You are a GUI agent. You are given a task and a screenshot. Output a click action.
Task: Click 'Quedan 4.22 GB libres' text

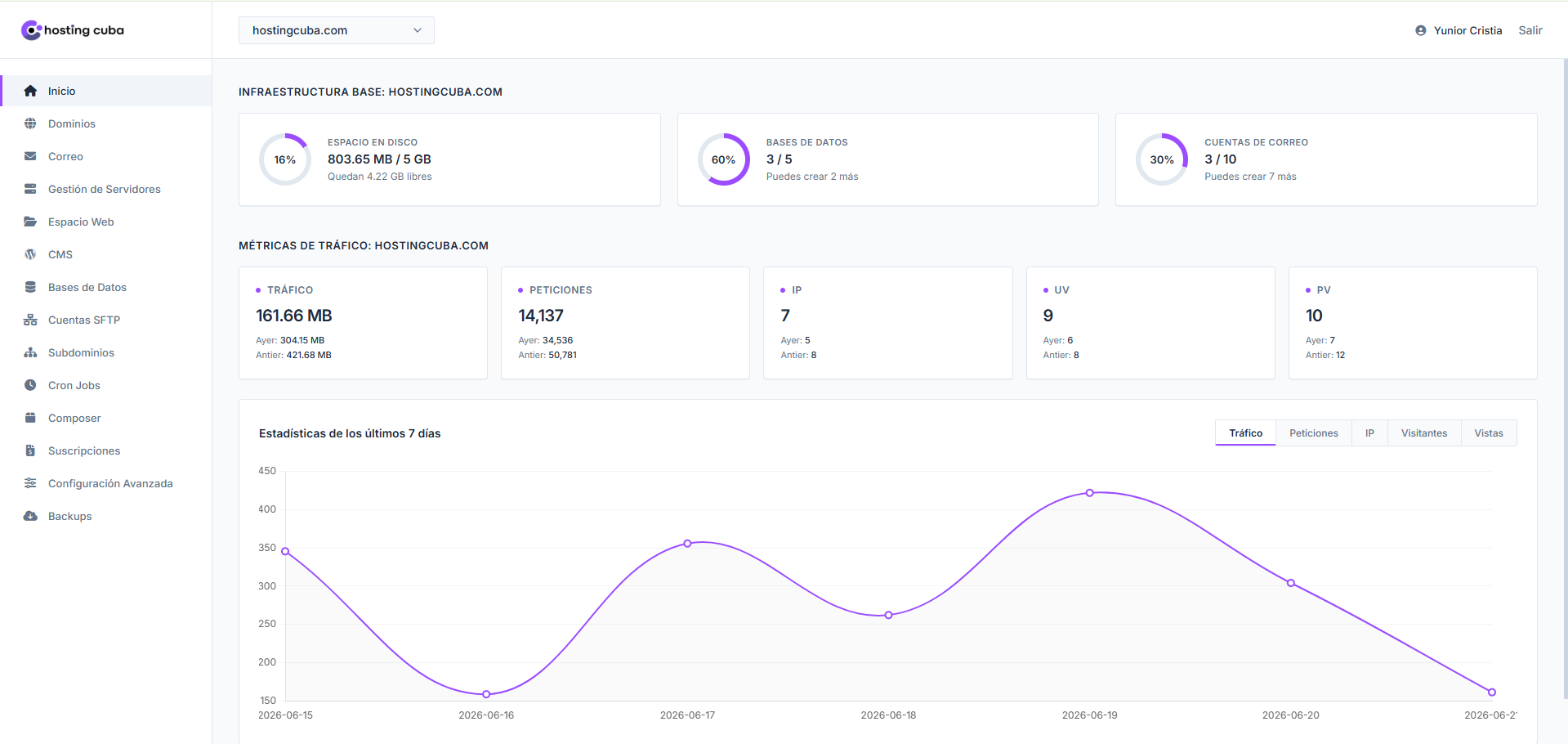(x=380, y=177)
